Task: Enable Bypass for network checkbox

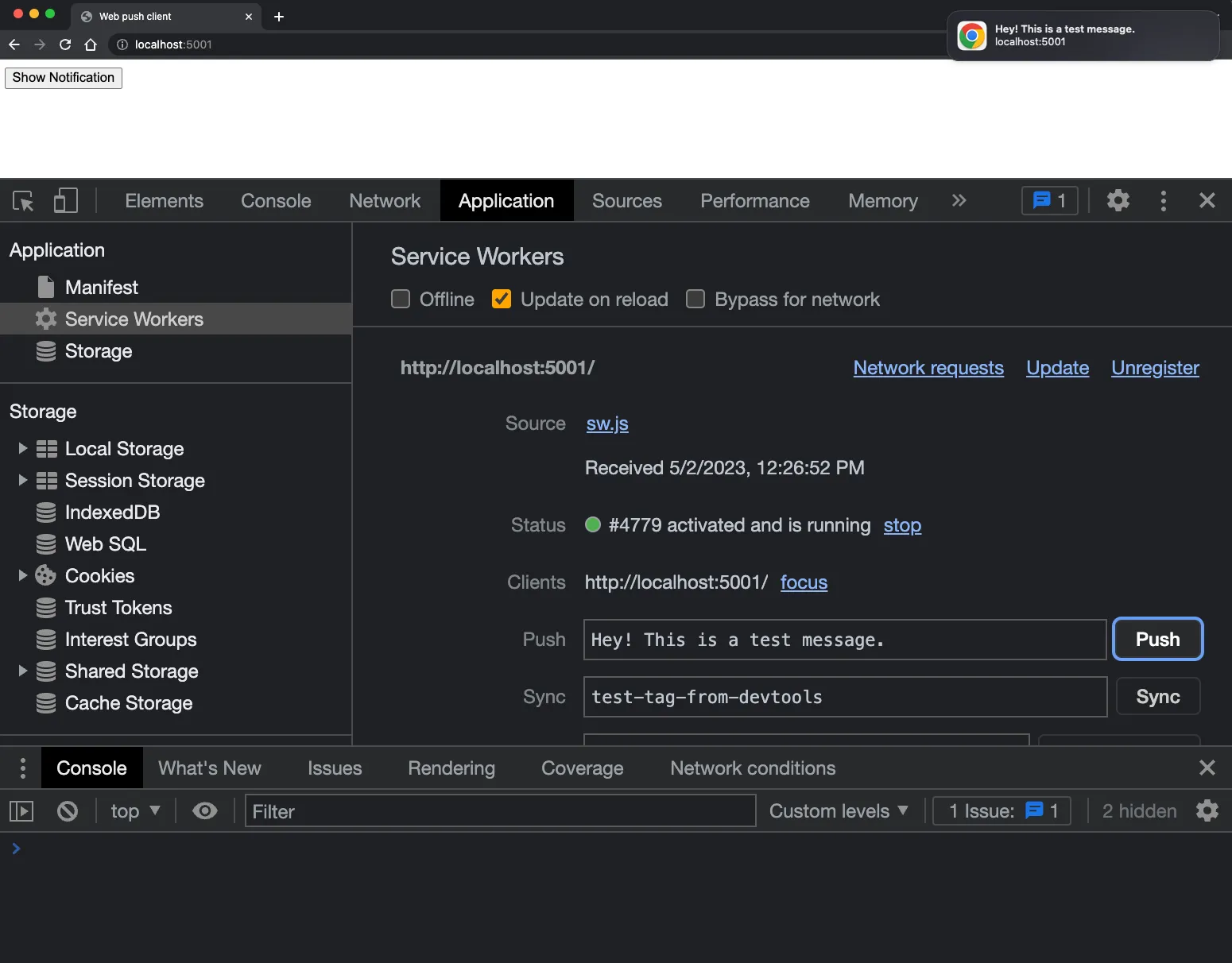Action: (695, 300)
